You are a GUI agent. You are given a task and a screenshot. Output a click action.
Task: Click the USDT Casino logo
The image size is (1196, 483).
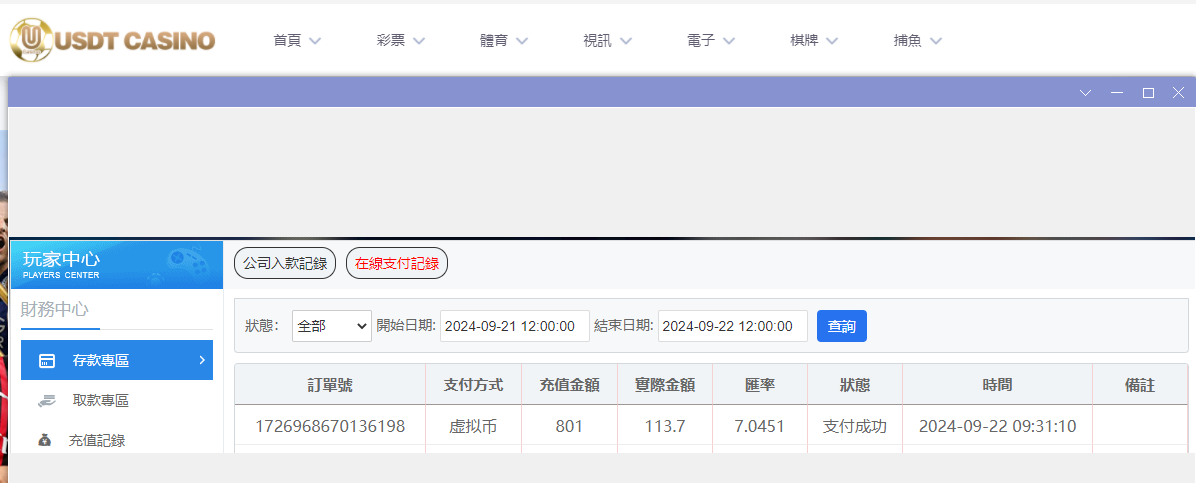[112, 40]
